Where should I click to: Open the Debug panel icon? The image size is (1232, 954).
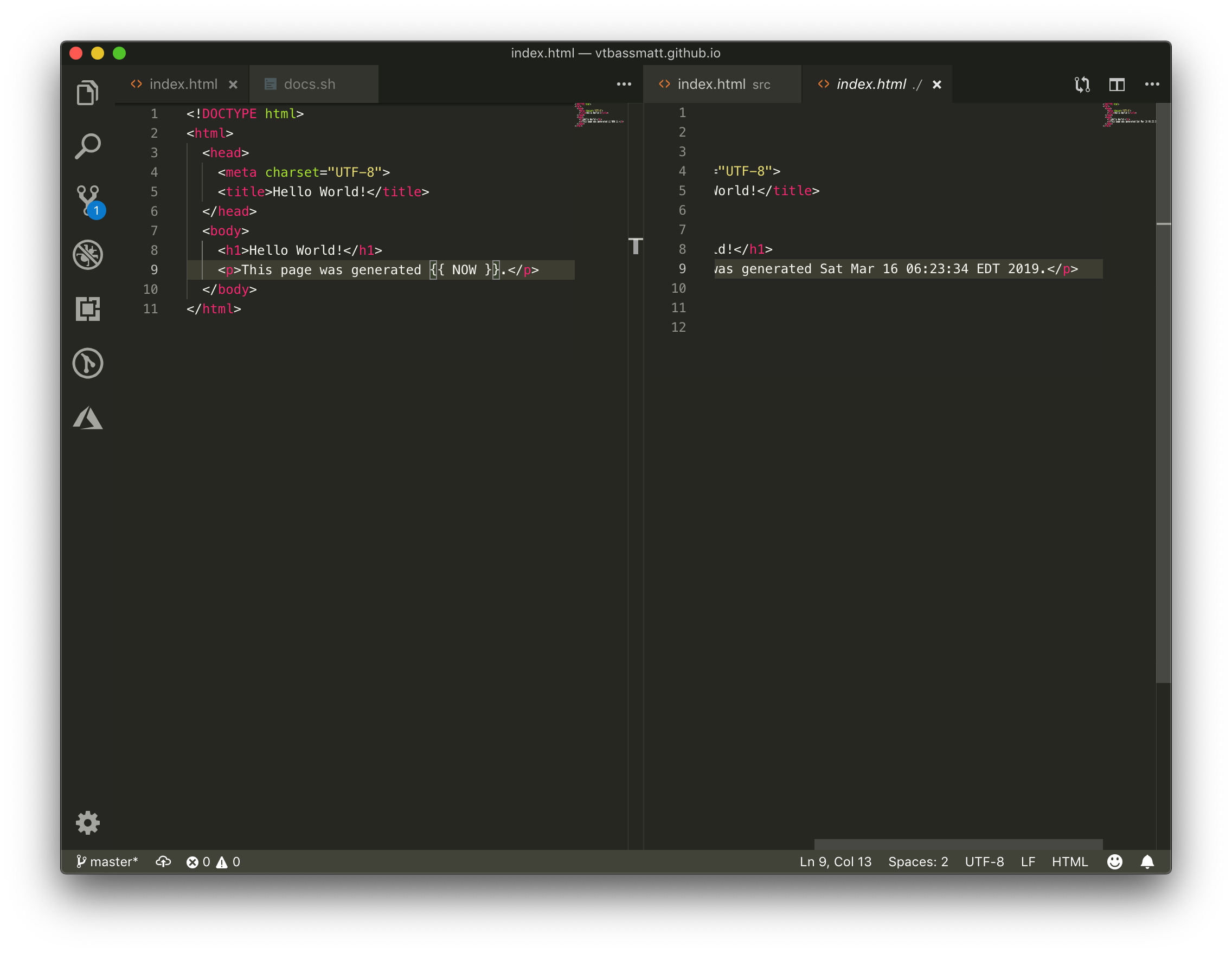point(87,255)
